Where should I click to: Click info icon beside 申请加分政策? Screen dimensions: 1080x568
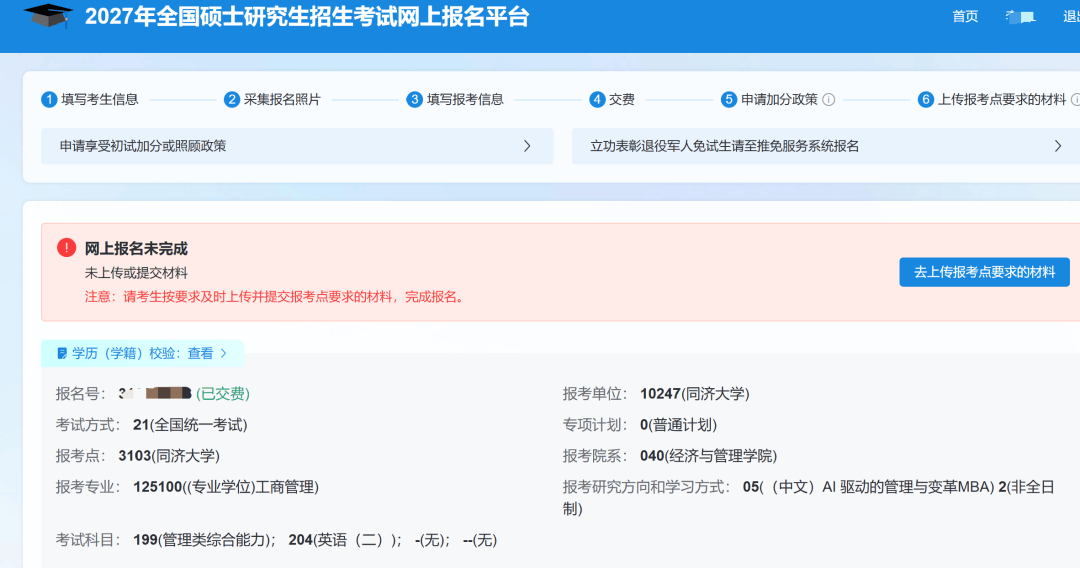[x=829, y=100]
